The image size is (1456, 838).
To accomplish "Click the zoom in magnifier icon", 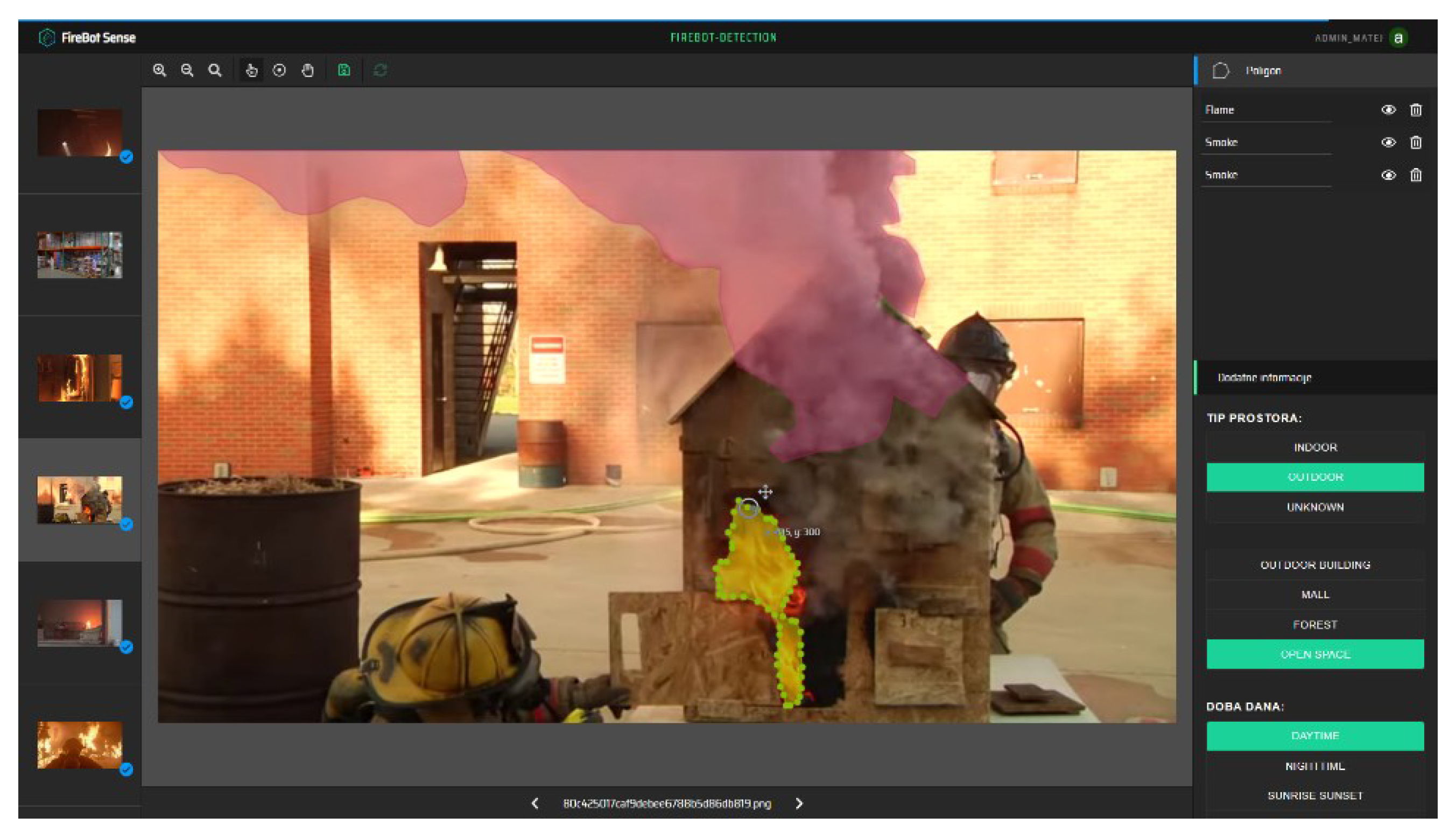I will pyautogui.click(x=159, y=70).
